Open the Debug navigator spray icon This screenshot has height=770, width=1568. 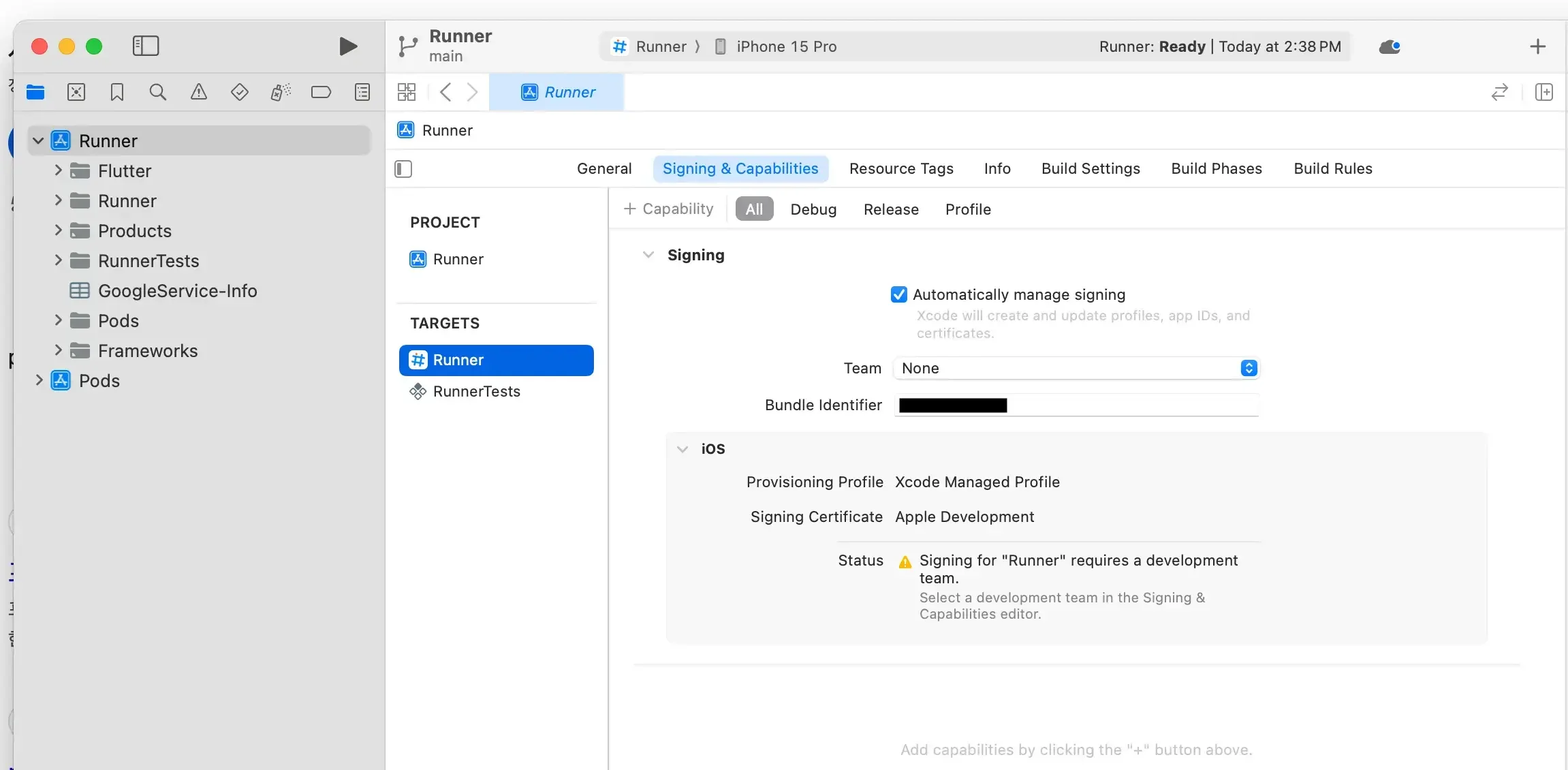coord(281,92)
